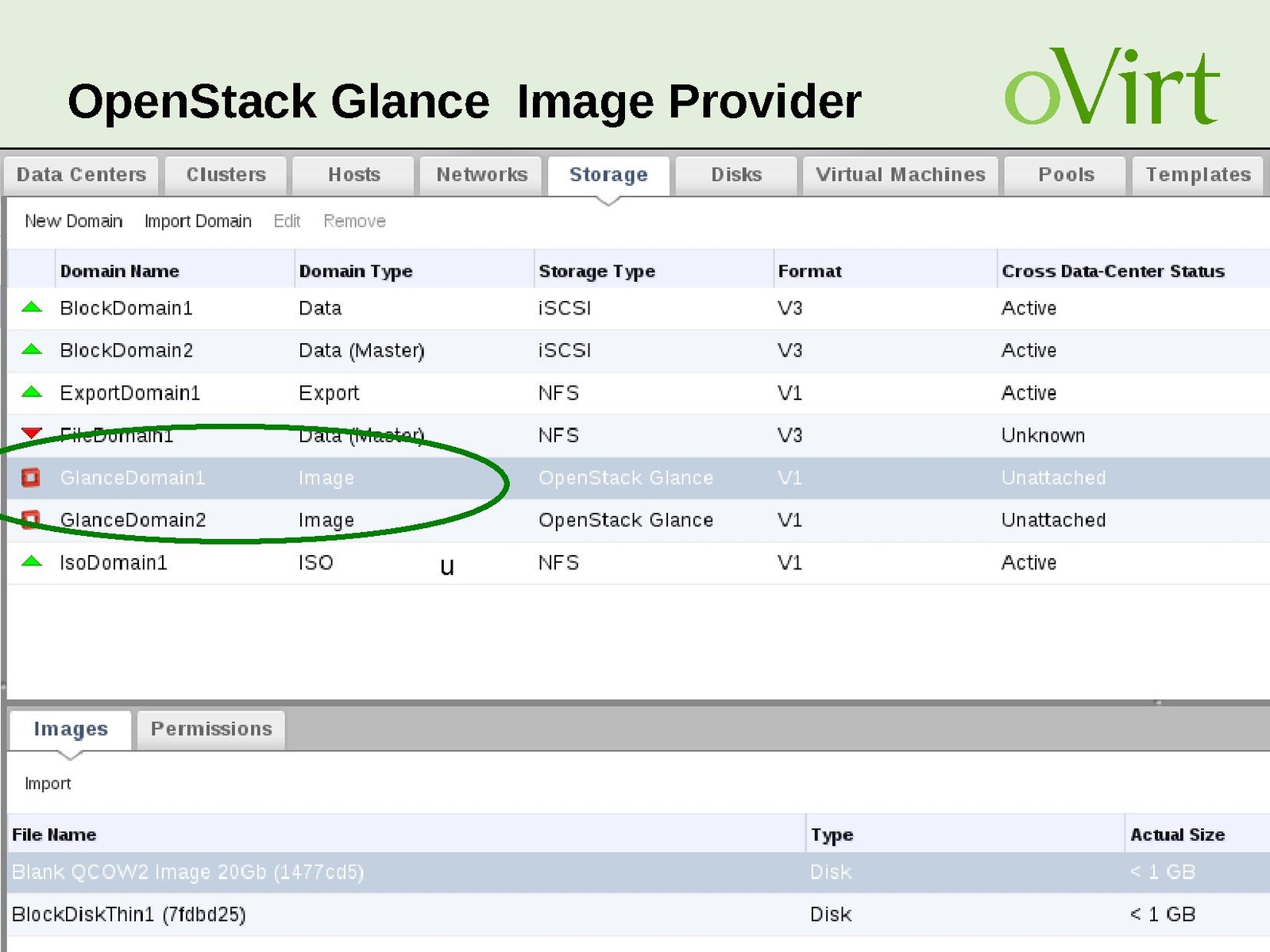Sort by Domain Name column header
The image size is (1270, 952).
[120, 271]
